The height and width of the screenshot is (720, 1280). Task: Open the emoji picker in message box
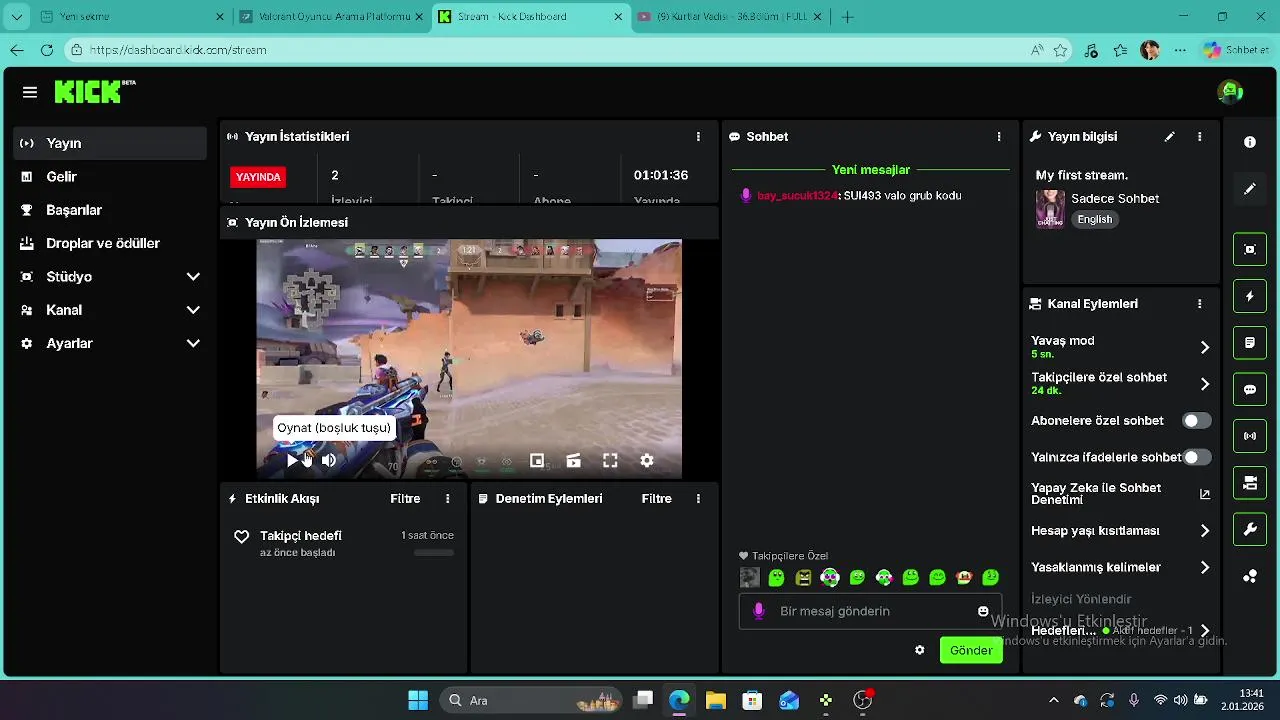click(x=983, y=611)
